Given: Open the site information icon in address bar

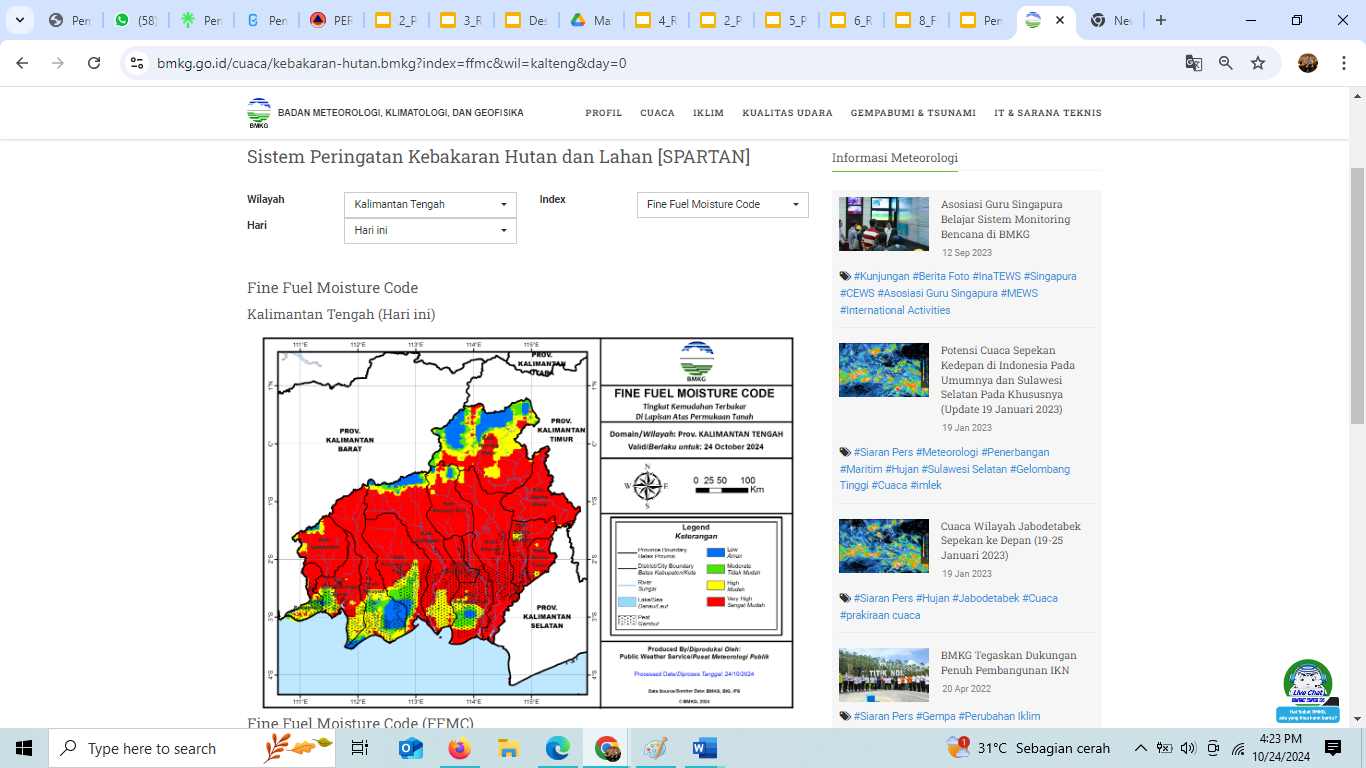Looking at the screenshot, I should pos(138,63).
